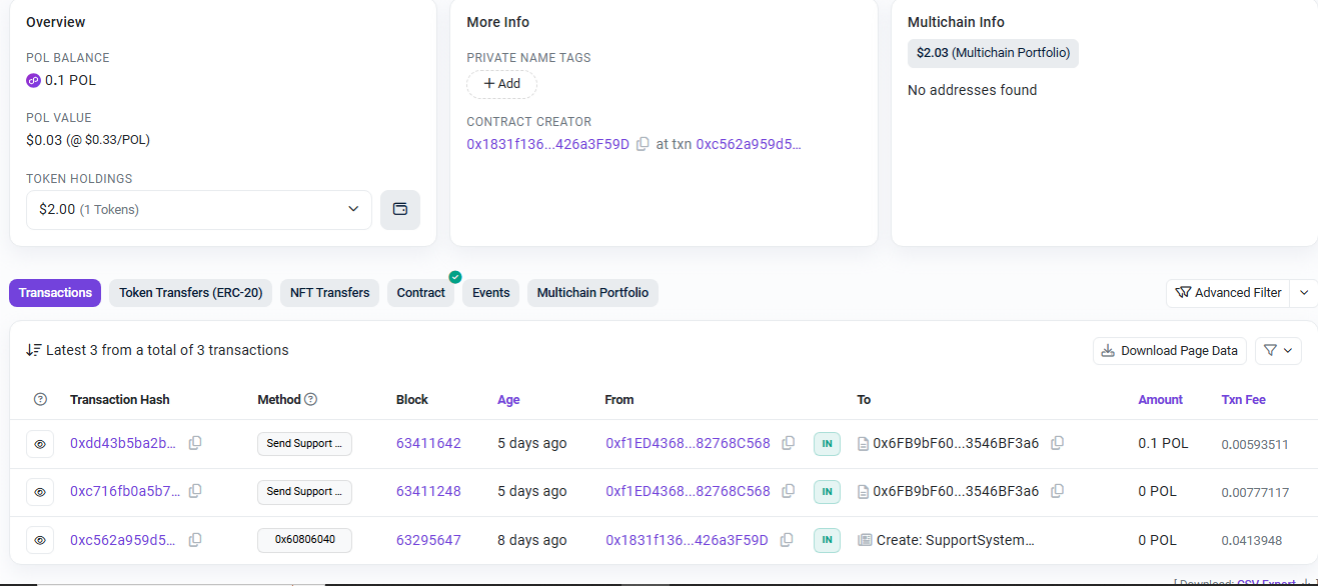The image size is (1318, 587).
Task: Open the arrow beside Advanced Filter
Action: tap(1303, 293)
